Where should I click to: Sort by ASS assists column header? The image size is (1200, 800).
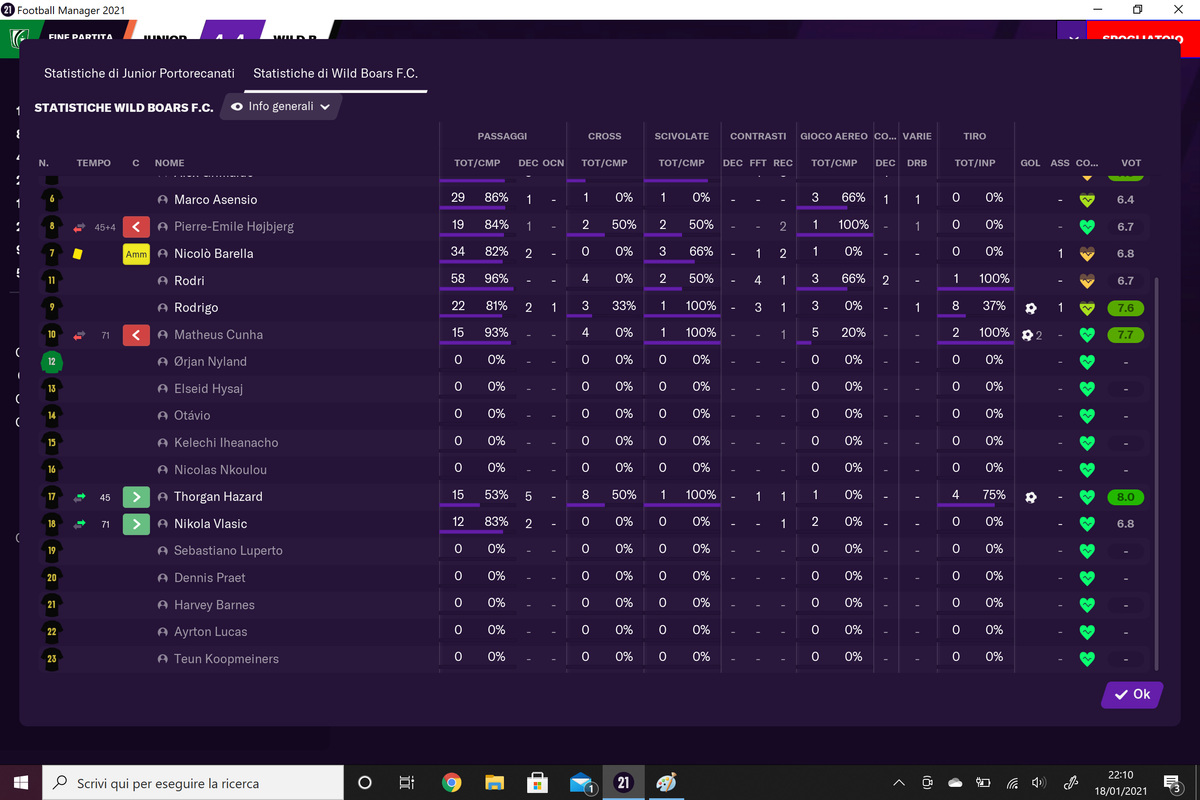[1060, 163]
